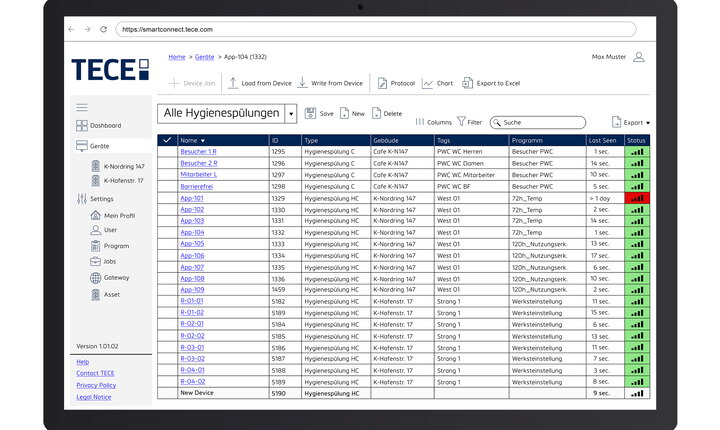Open the Chart view icon
This screenshot has width=720, height=430.
point(427,84)
